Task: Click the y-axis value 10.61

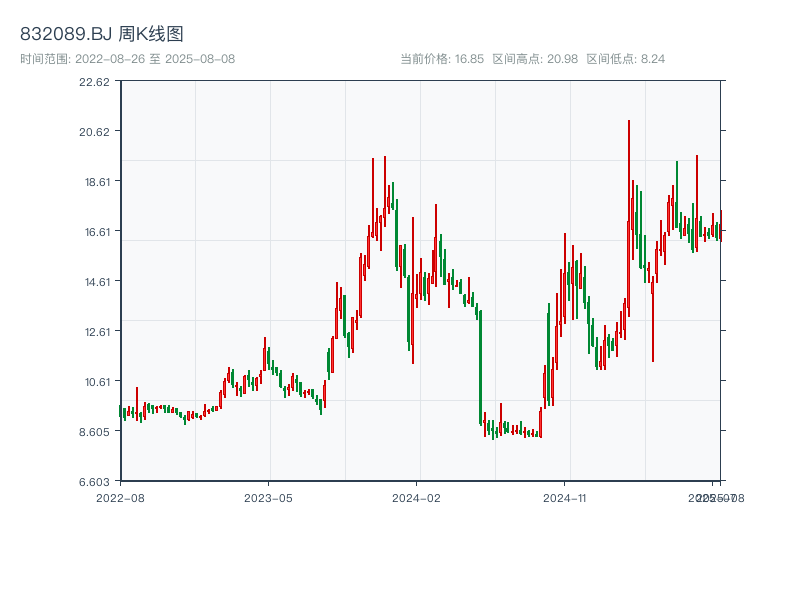Action: (x=97, y=382)
